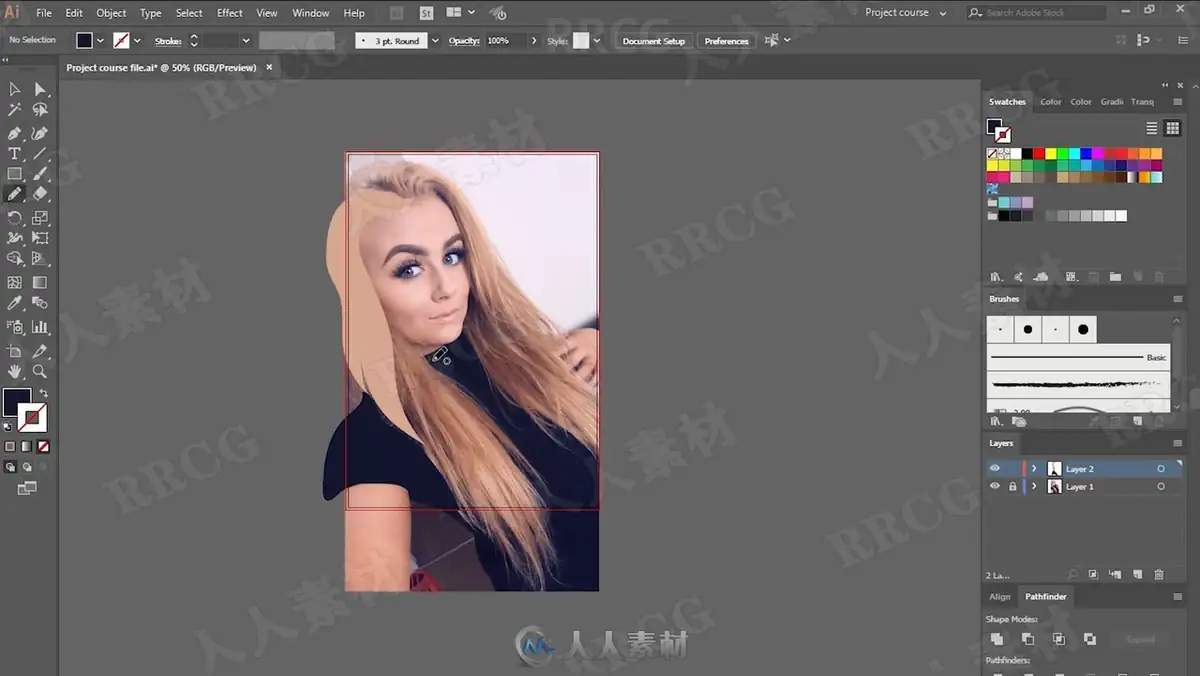Click the Preferences button
This screenshot has height=676, width=1200.
tap(726, 41)
